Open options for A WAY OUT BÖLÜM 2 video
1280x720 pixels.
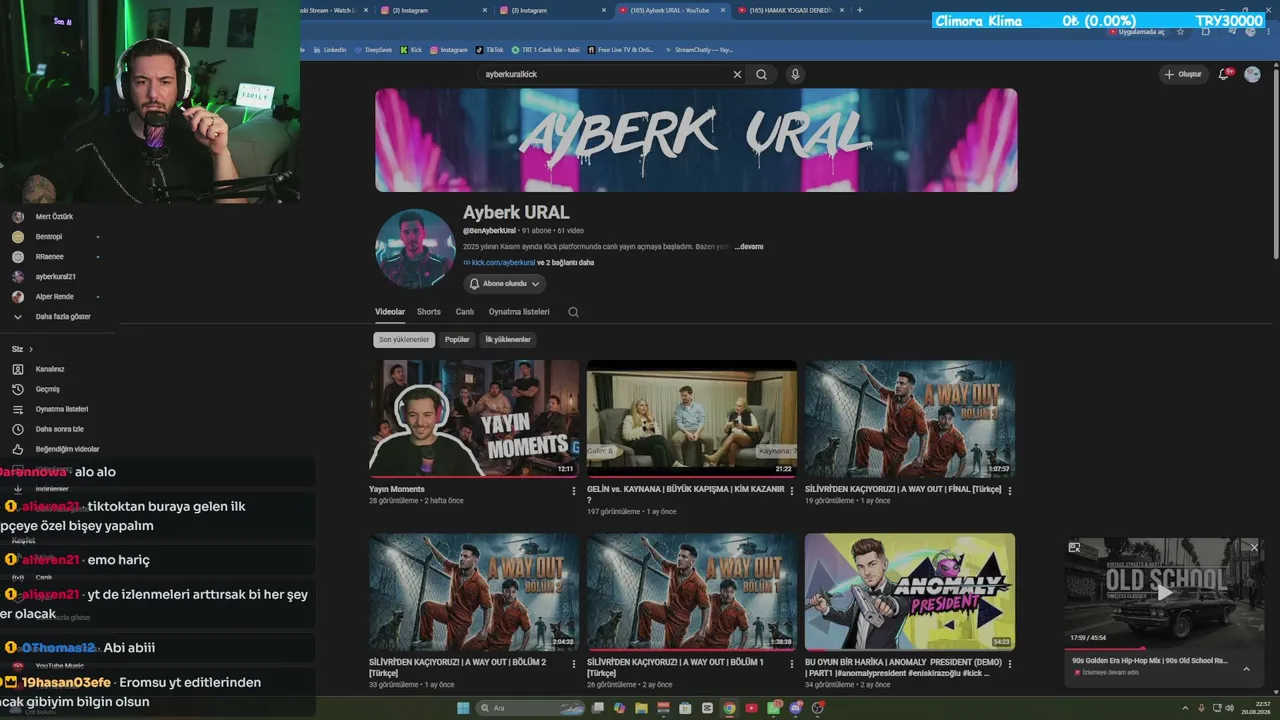(x=573, y=664)
